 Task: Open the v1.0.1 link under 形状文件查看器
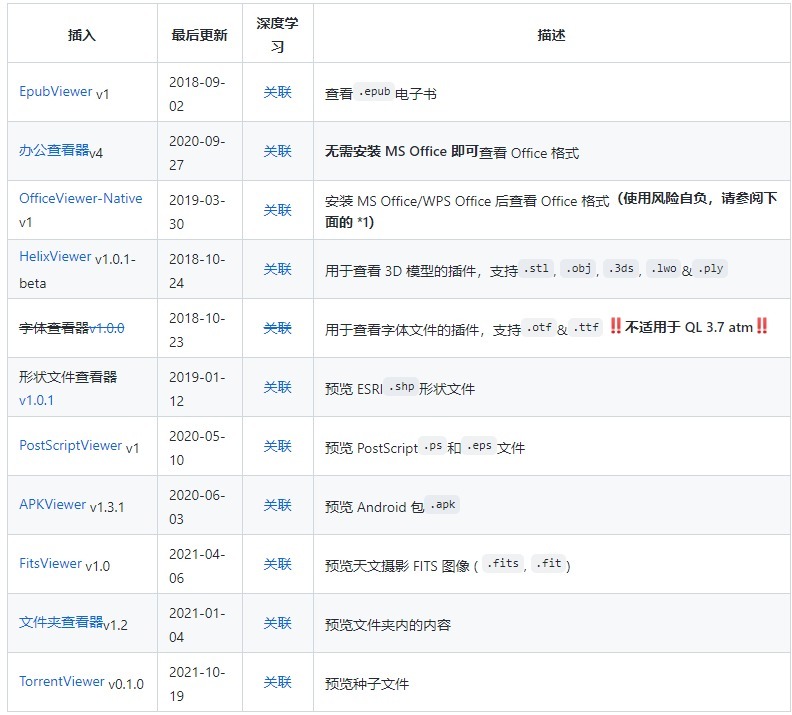point(36,400)
